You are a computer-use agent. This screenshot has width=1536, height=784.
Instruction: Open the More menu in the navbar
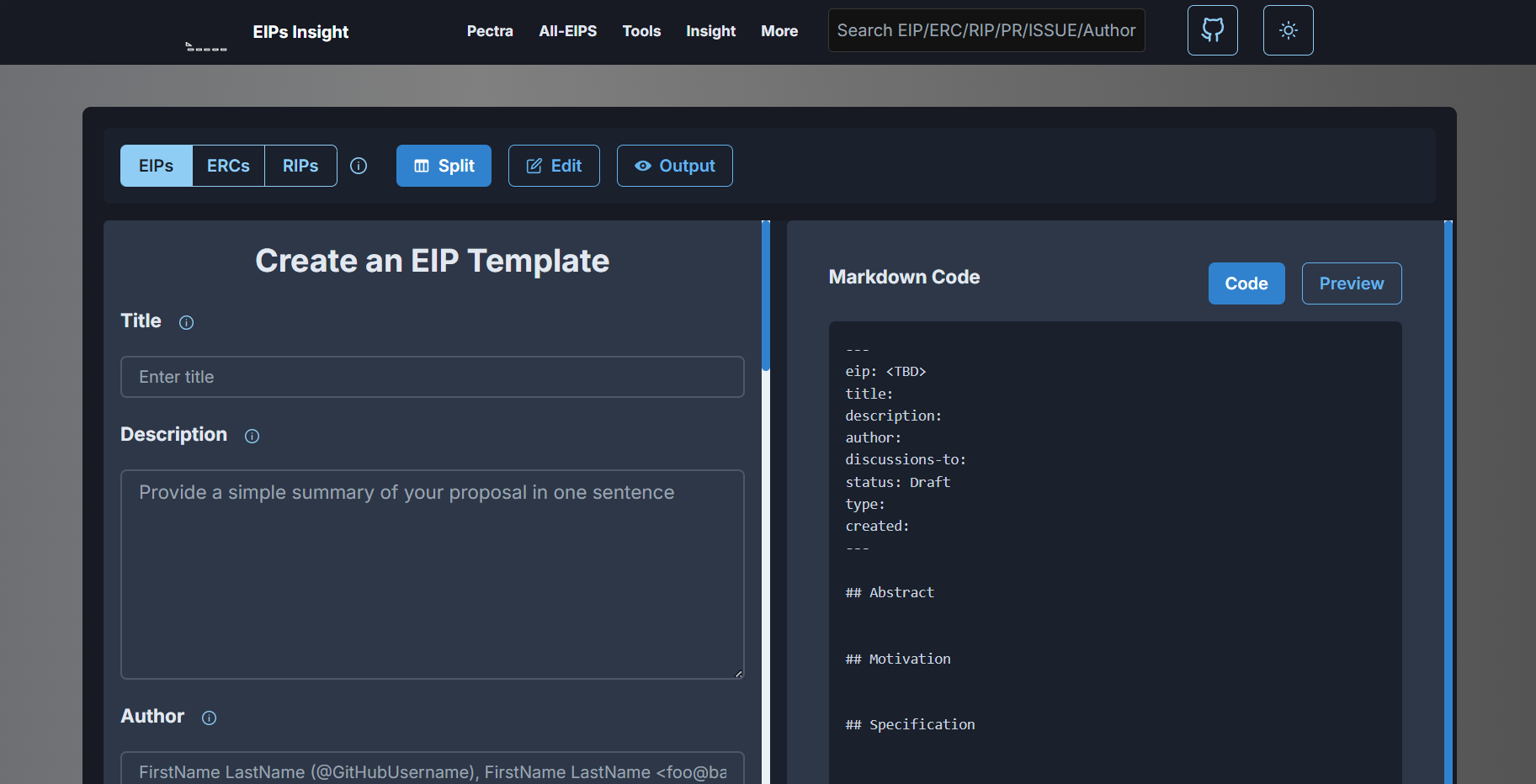point(779,31)
